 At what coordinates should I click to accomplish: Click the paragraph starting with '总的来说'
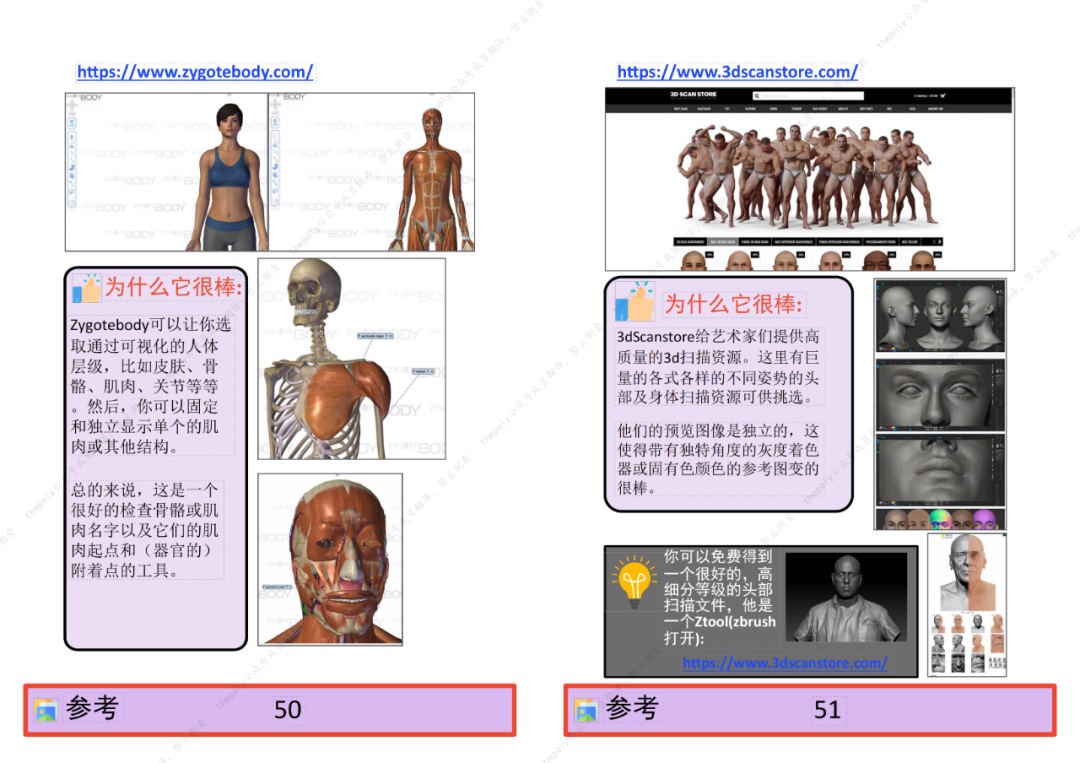click(146, 530)
